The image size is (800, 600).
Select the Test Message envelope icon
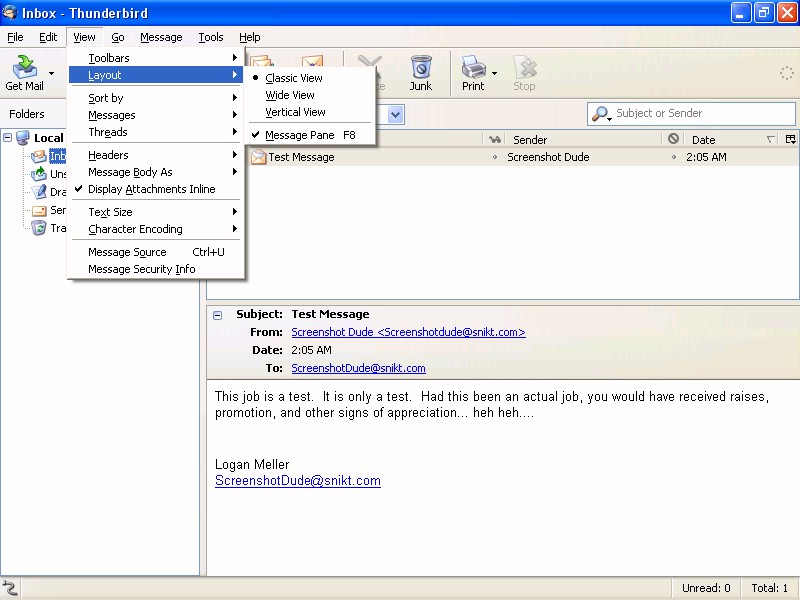259,157
